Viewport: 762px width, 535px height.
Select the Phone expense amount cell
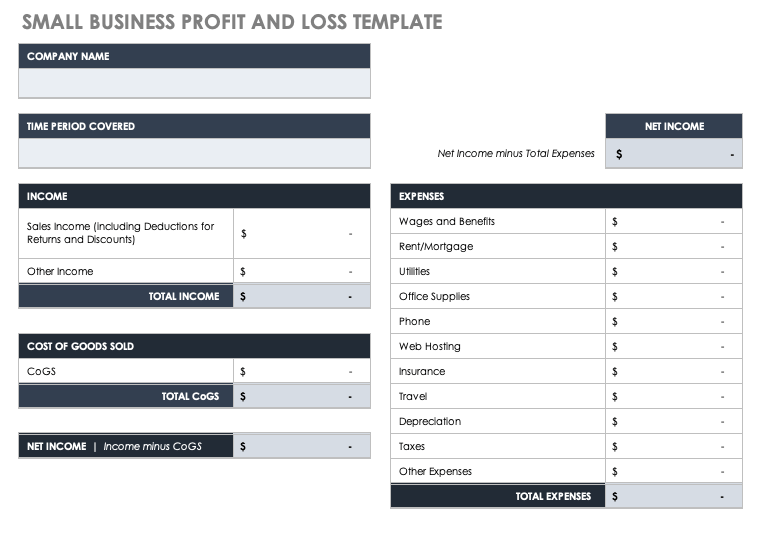[673, 321]
